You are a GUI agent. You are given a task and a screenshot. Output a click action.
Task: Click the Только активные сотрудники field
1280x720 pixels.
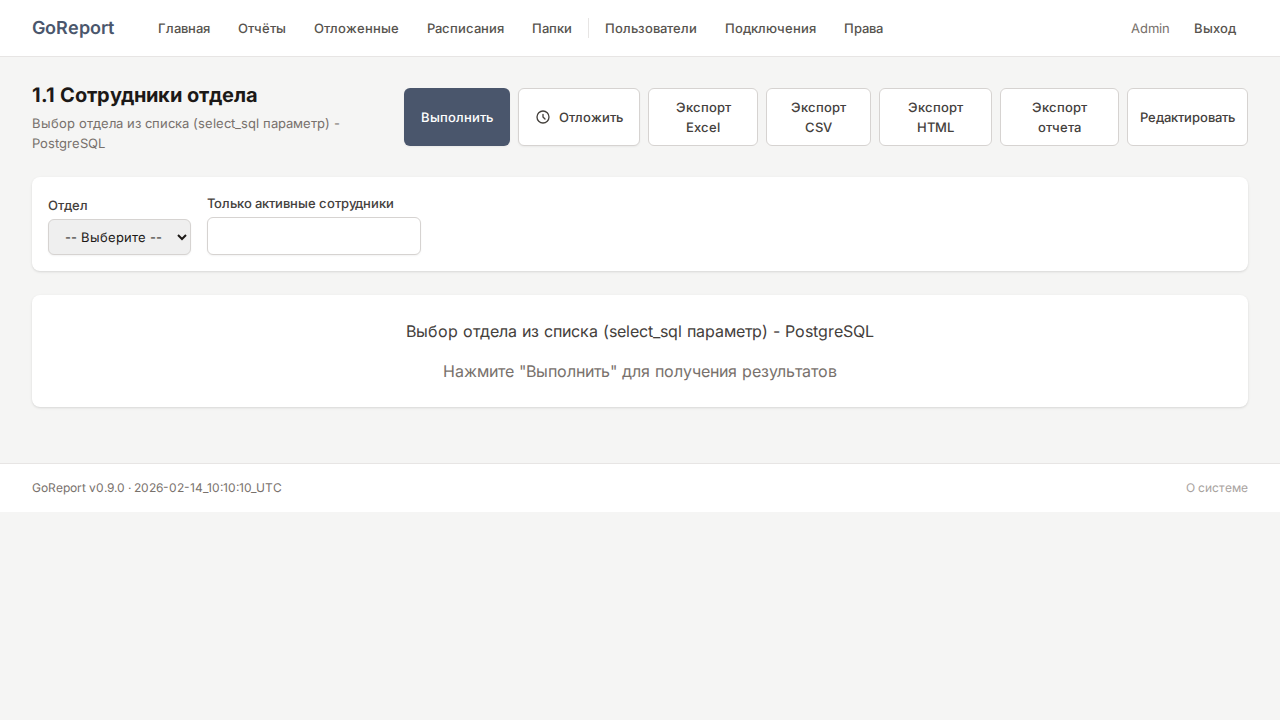(314, 236)
